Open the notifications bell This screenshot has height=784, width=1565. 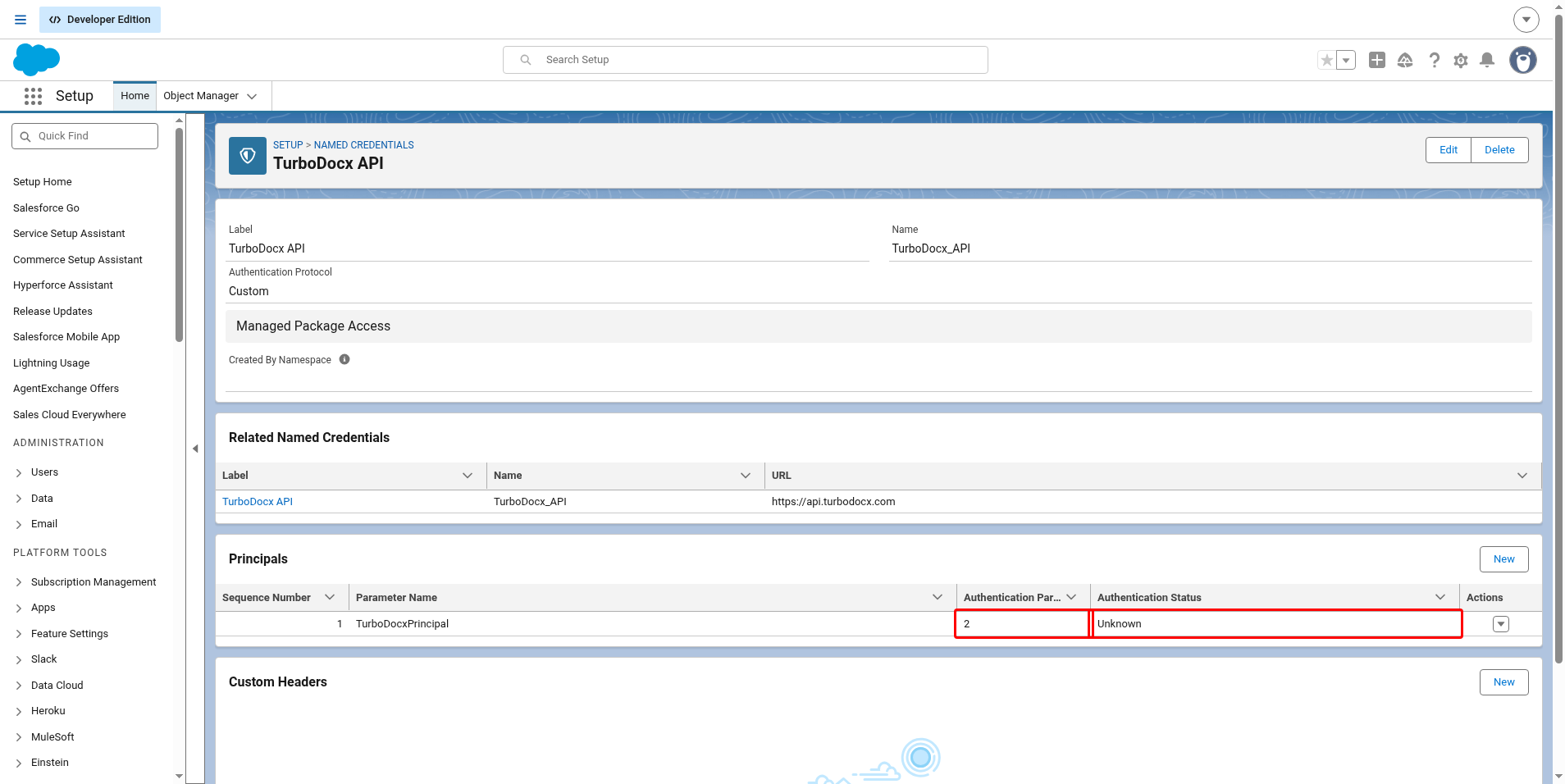click(x=1487, y=60)
